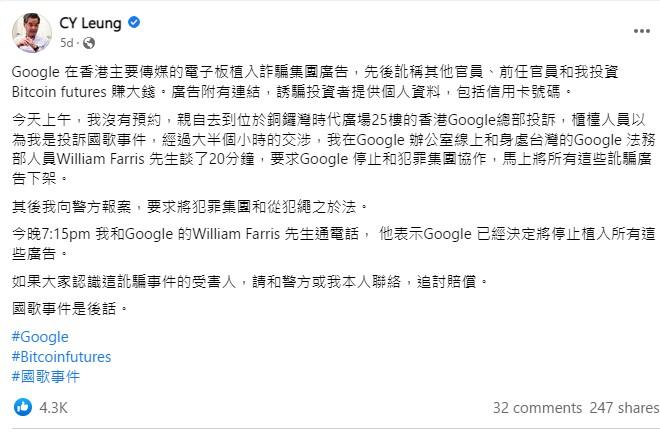
Task: Open the #Bitcoinfutures hashtag
Action: [x=61, y=356]
